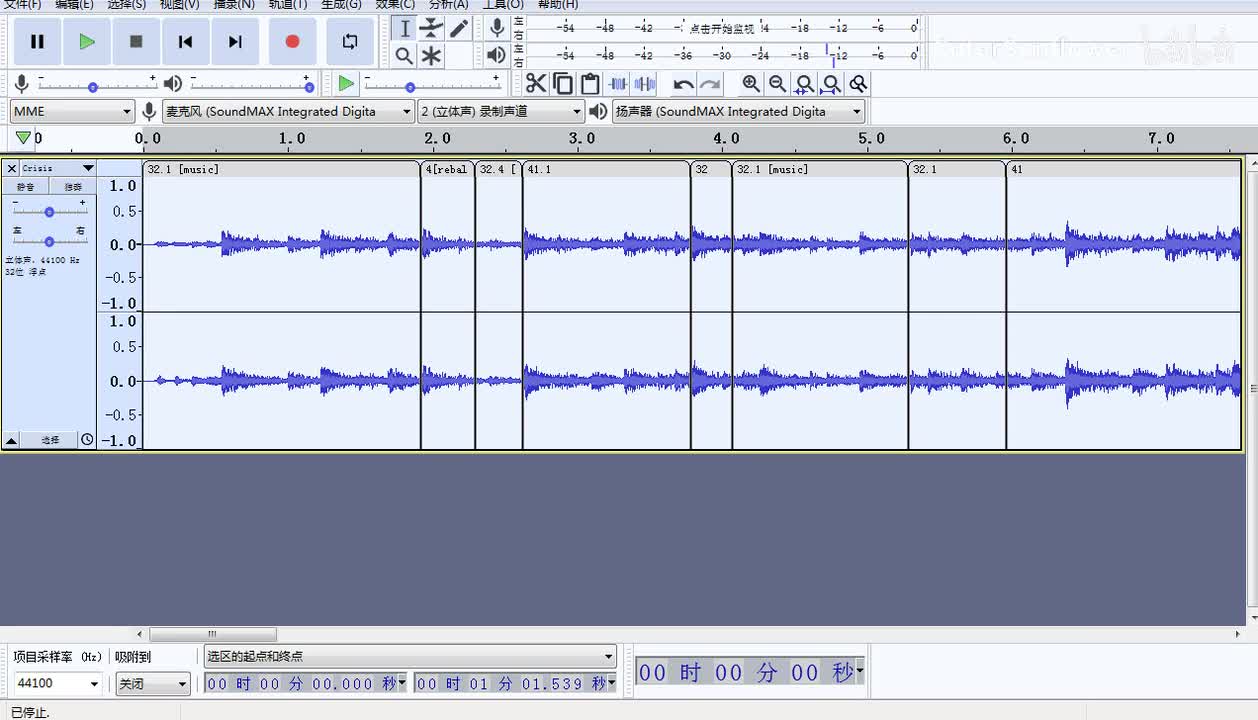1258x720 pixels.
Task: Open the 效果(C) menu
Action: 395,4
